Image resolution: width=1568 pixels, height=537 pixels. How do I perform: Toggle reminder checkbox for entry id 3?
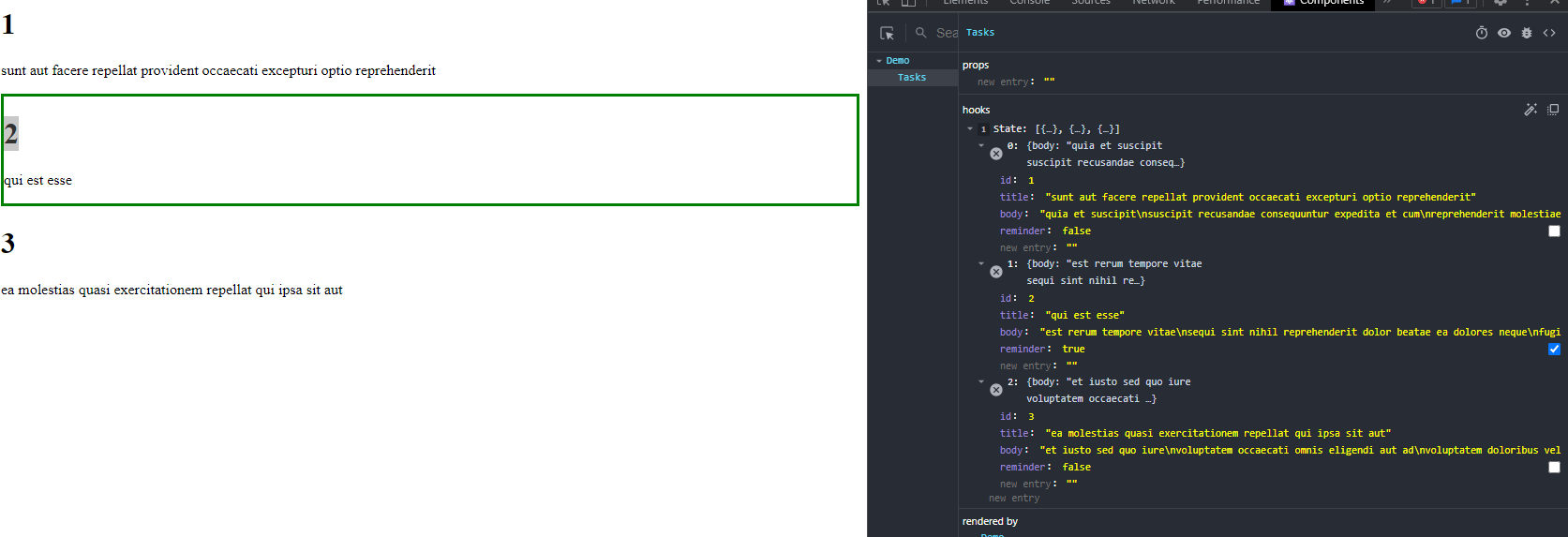(x=1554, y=467)
